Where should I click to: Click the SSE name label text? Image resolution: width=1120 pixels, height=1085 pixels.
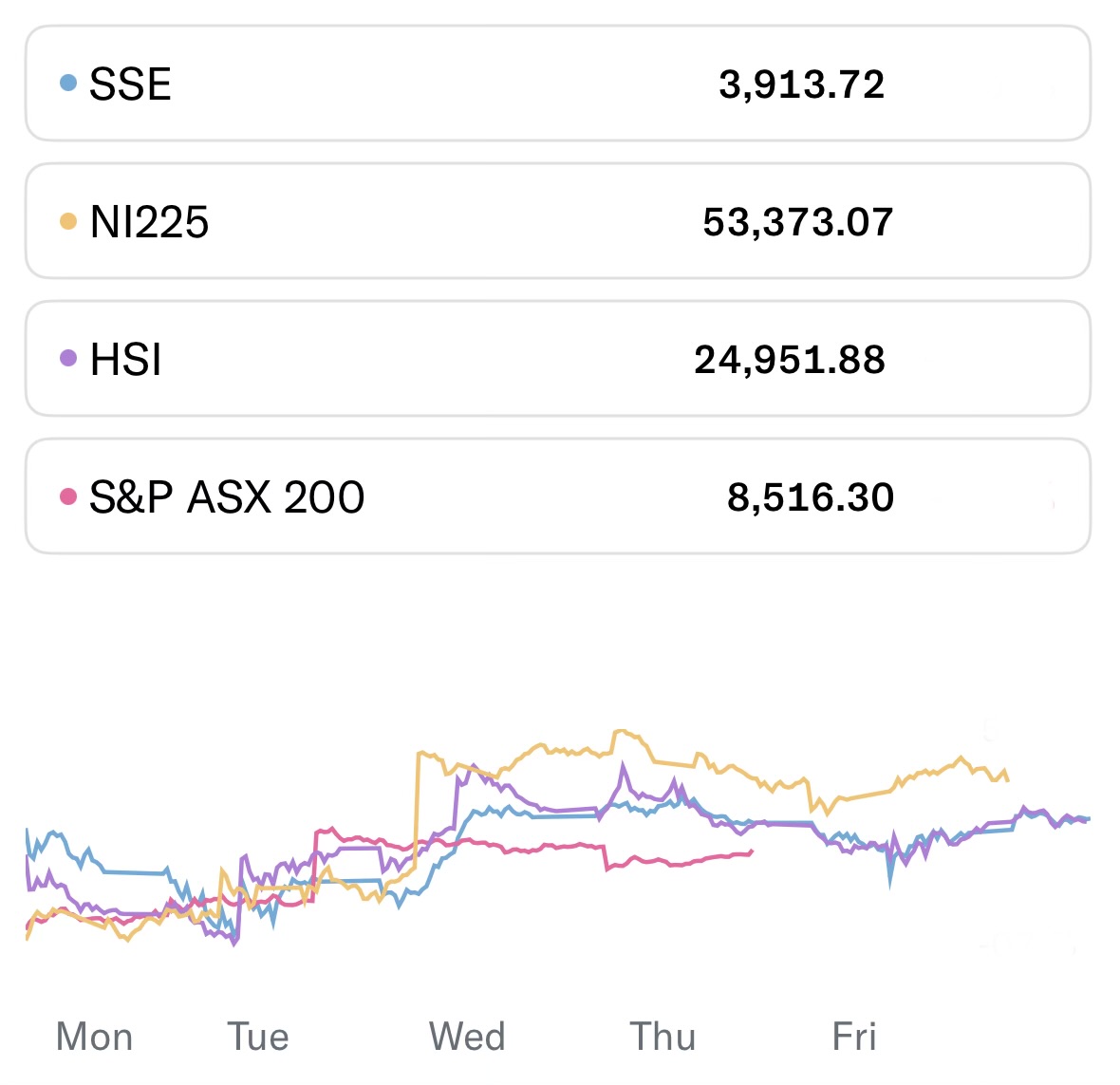point(130,84)
